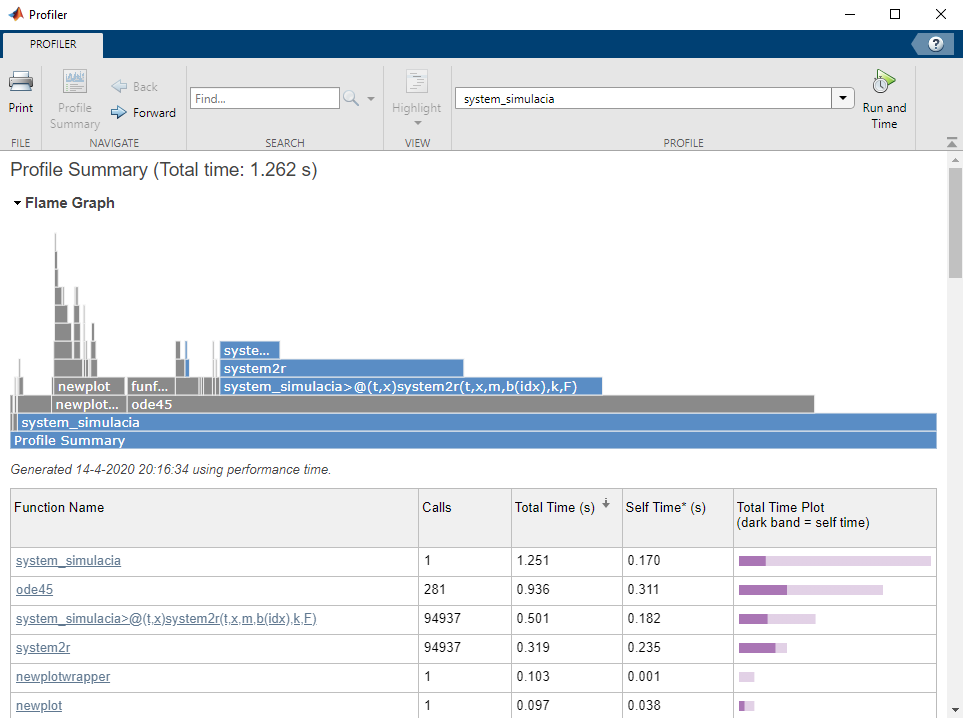Click the time plot bar for ode45

[811, 590]
